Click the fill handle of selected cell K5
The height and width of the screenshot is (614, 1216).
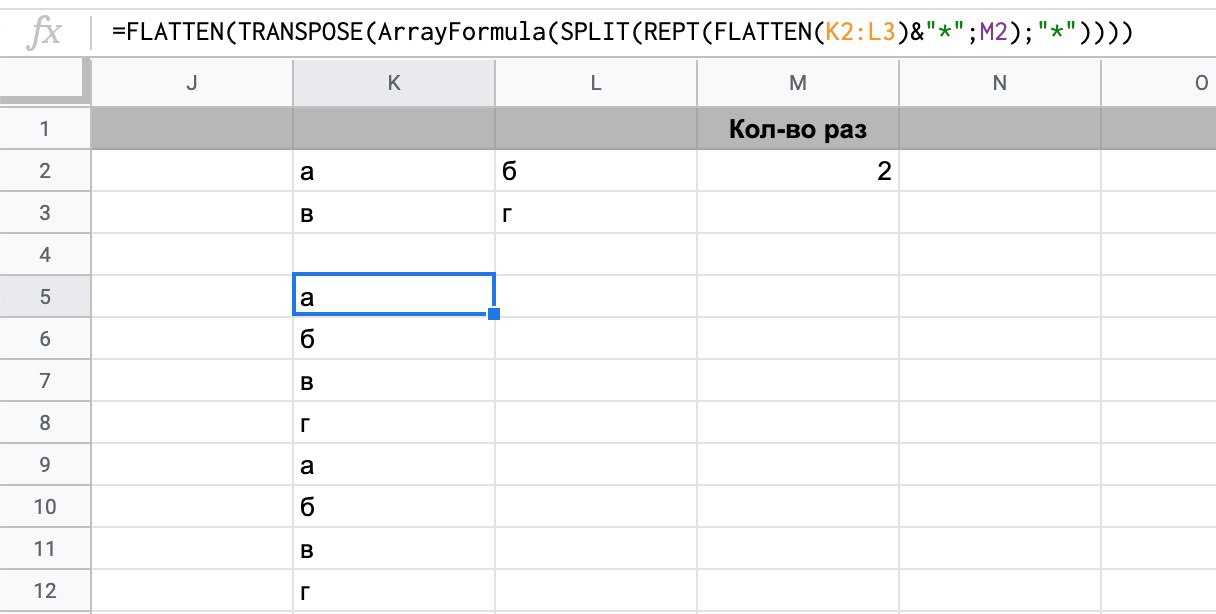click(494, 315)
